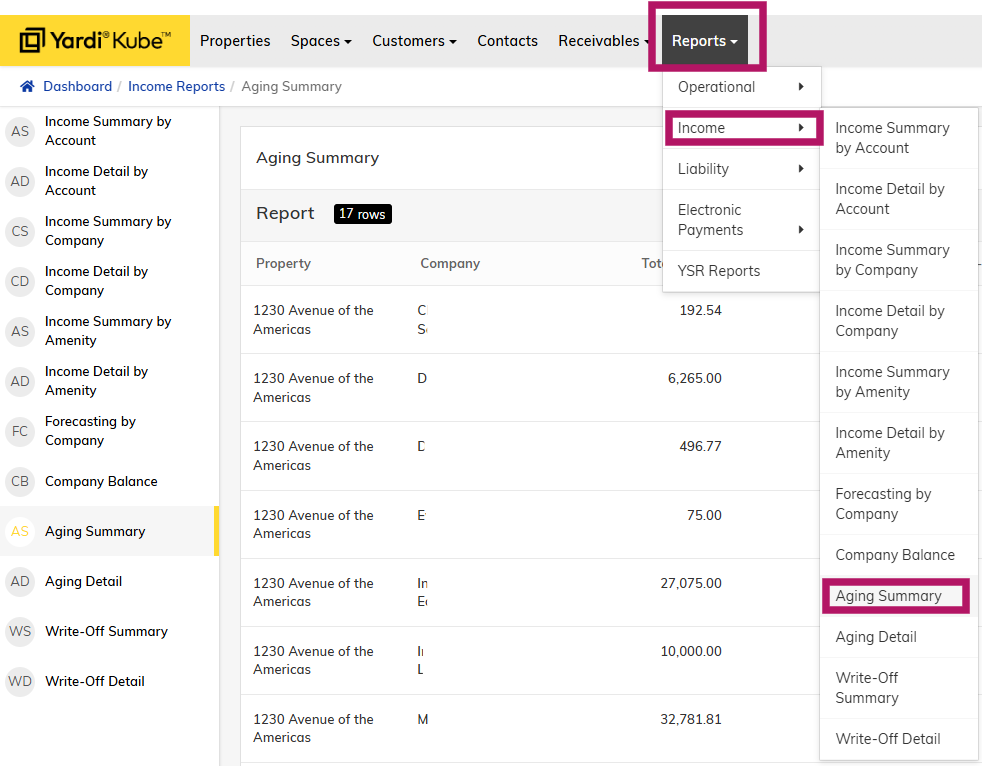Choose Aging Detail from Income submenu
Viewport: 982px width, 766px height.
point(876,637)
